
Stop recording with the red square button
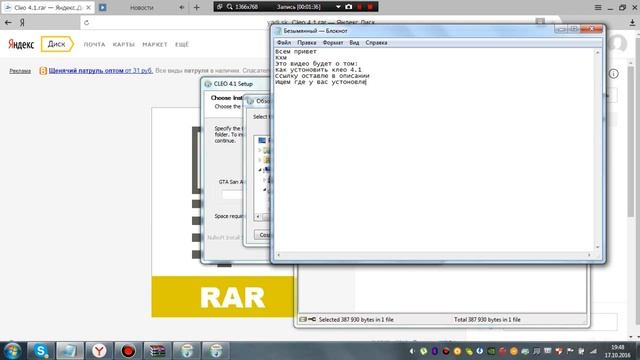(x=370, y=7)
